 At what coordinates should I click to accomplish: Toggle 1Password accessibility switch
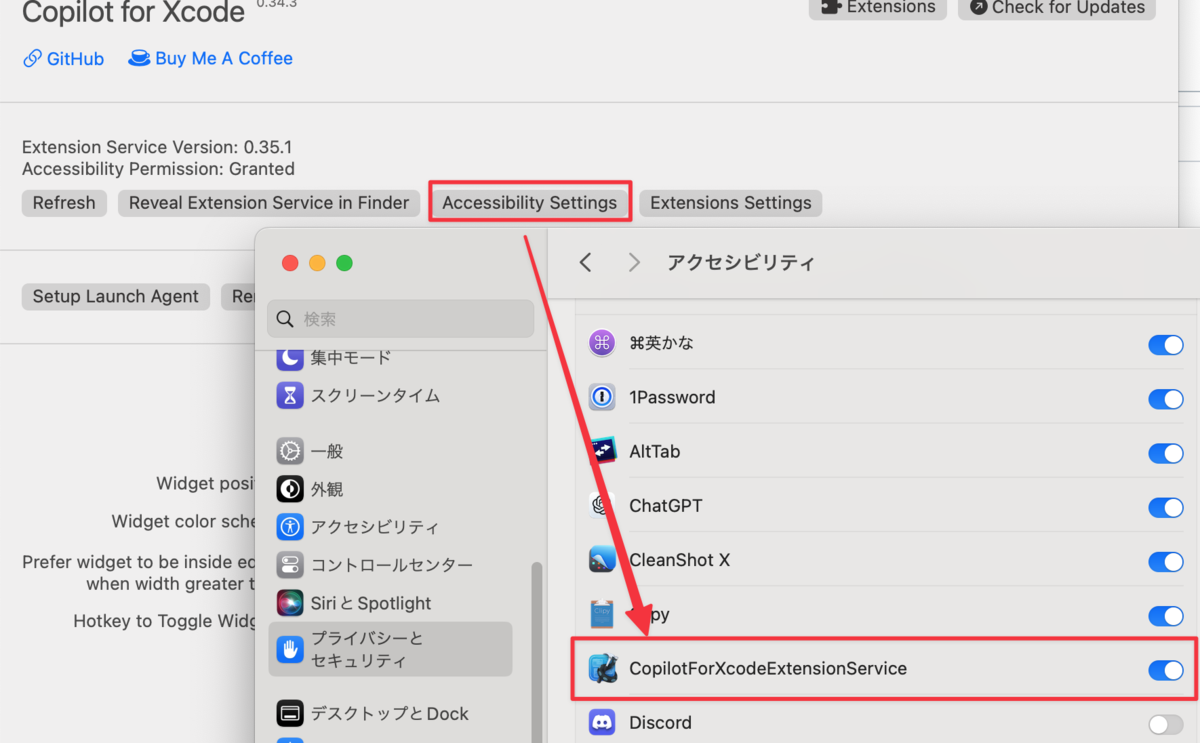click(x=1166, y=399)
